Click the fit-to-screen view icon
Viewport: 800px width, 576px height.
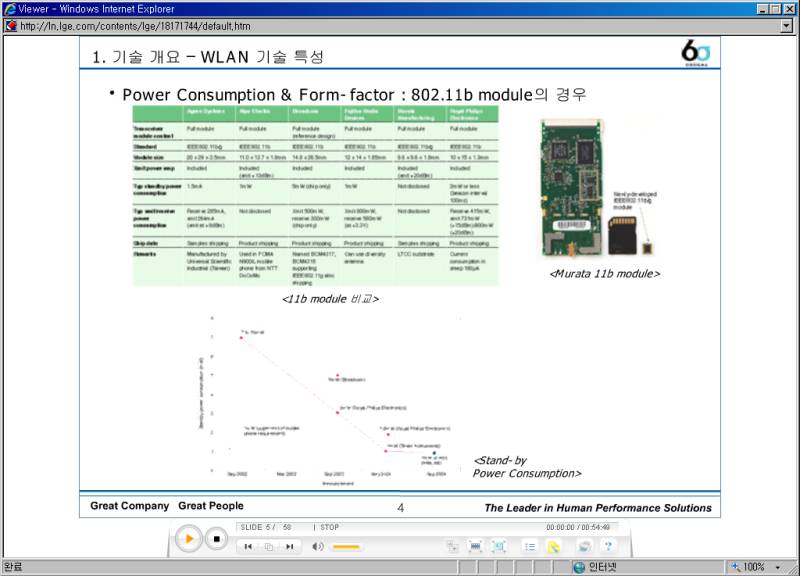coord(476,547)
